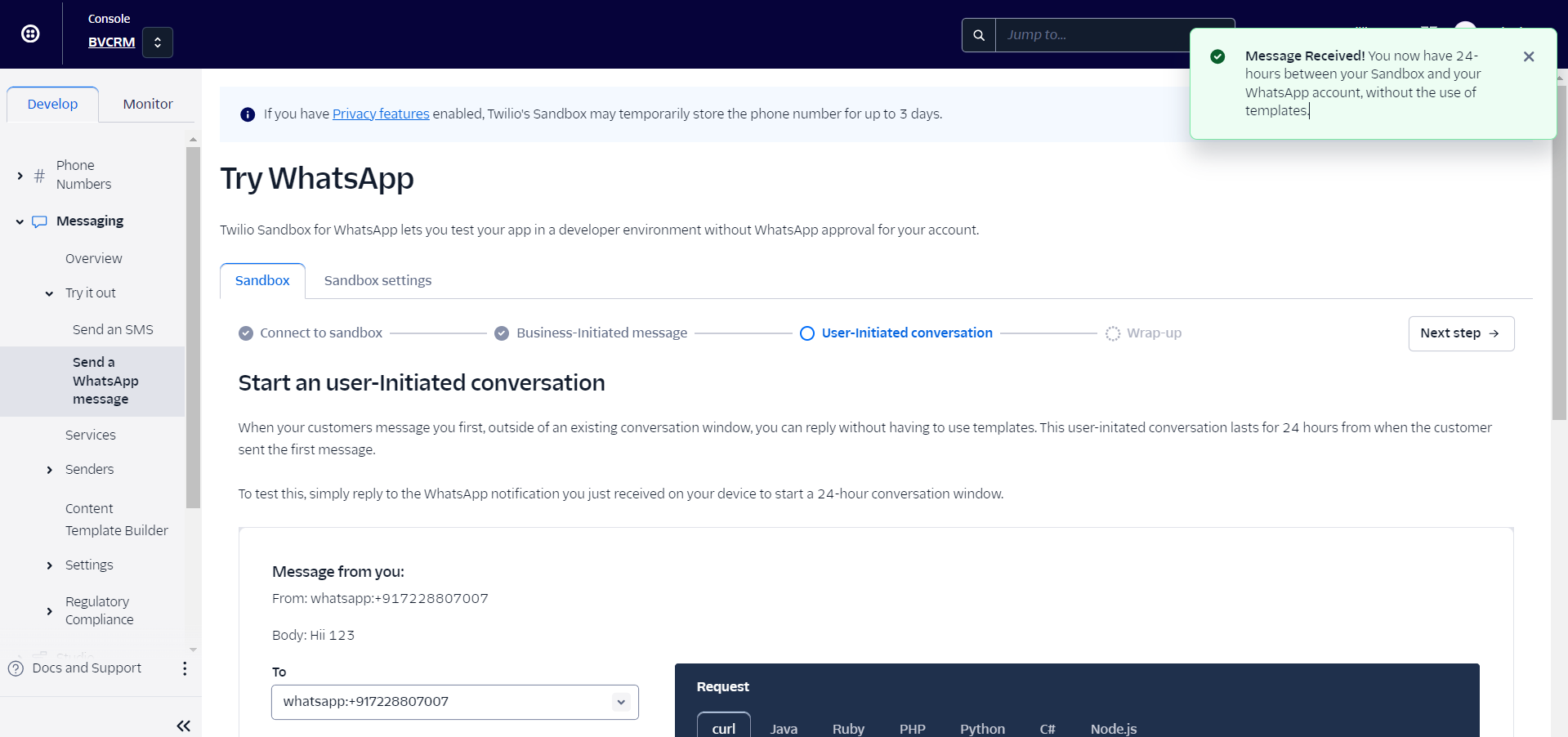The height and width of the screenshot is (737, 1568).
Task: Open the account switcher next to BVCRM
Action: pos(158,42)
